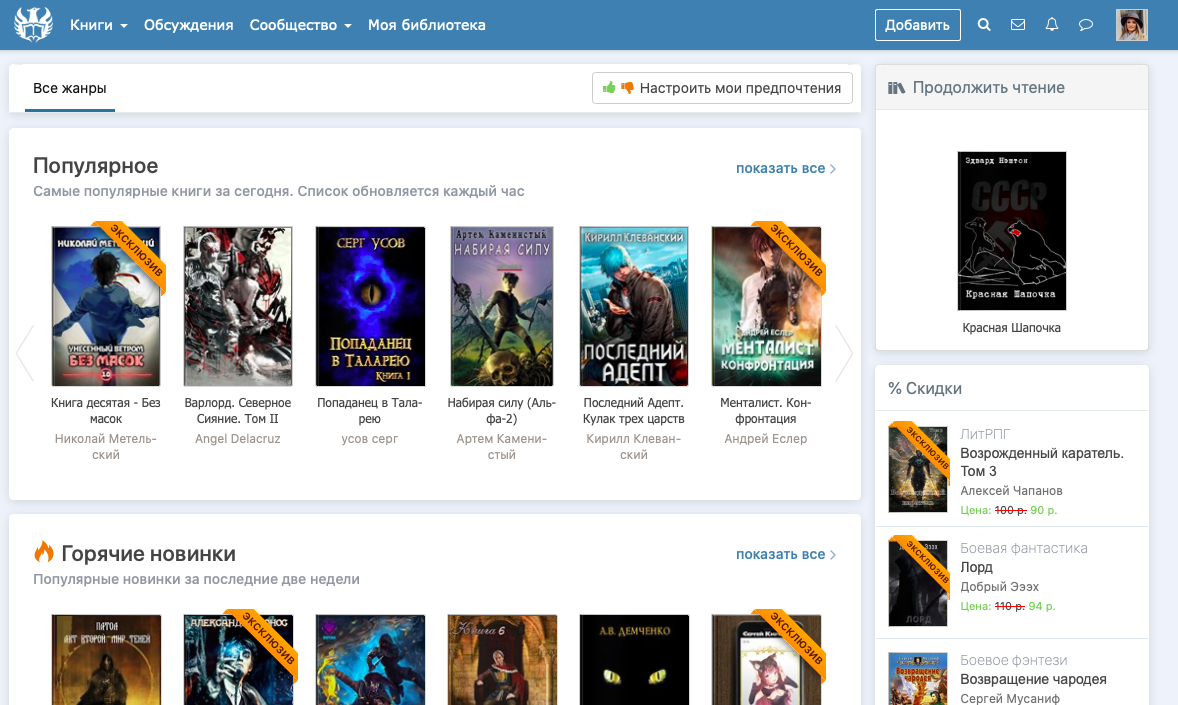Open author Николай Метельский
Image resolution: width=1178 pixels, height=705 pixels.
(106, 446)
